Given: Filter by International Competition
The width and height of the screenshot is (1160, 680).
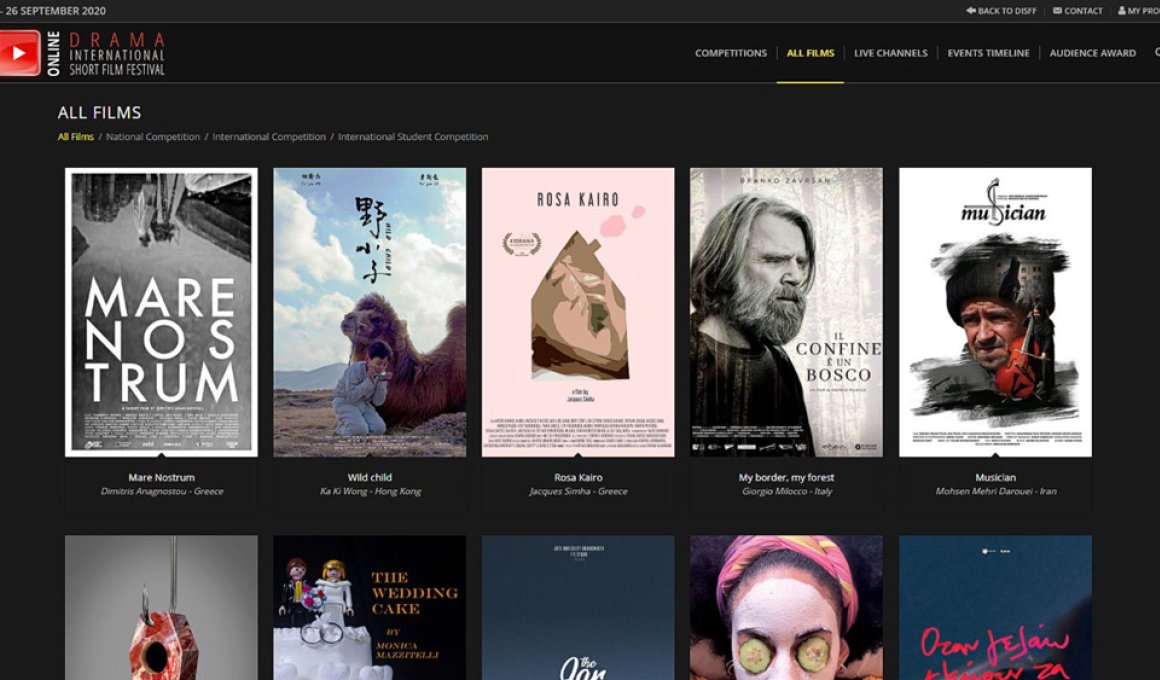Looking at the screenshot, I should pyautogui.click(x=269, y=137).
